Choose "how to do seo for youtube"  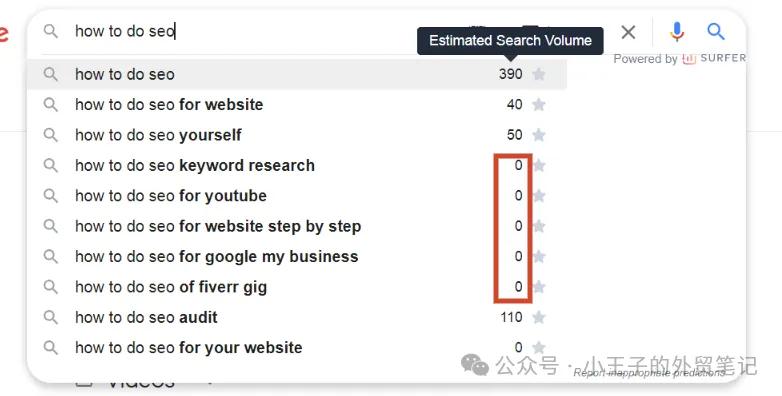(x=296, y=196)
